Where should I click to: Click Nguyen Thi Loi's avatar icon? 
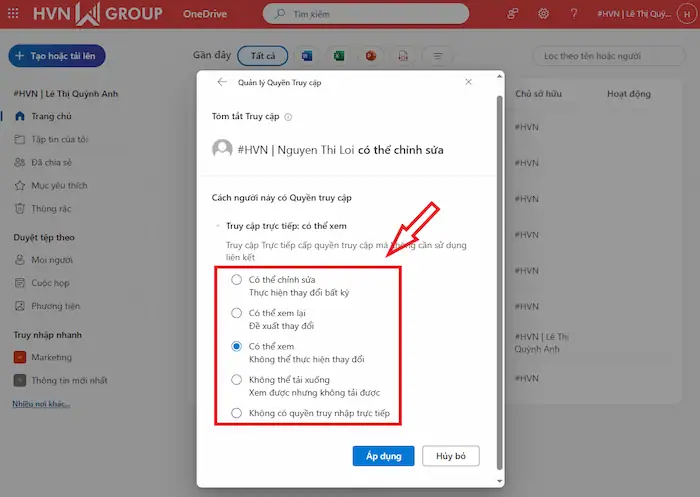[x=222, y=149]
